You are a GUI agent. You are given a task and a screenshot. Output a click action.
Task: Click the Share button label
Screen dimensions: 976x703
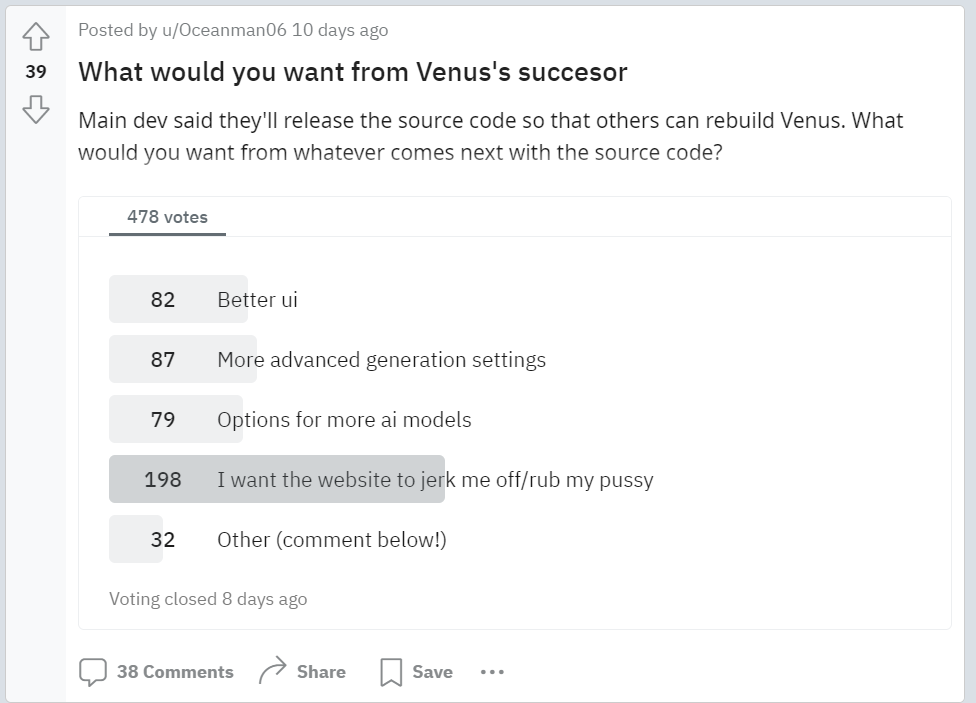[x=321, y=672]
